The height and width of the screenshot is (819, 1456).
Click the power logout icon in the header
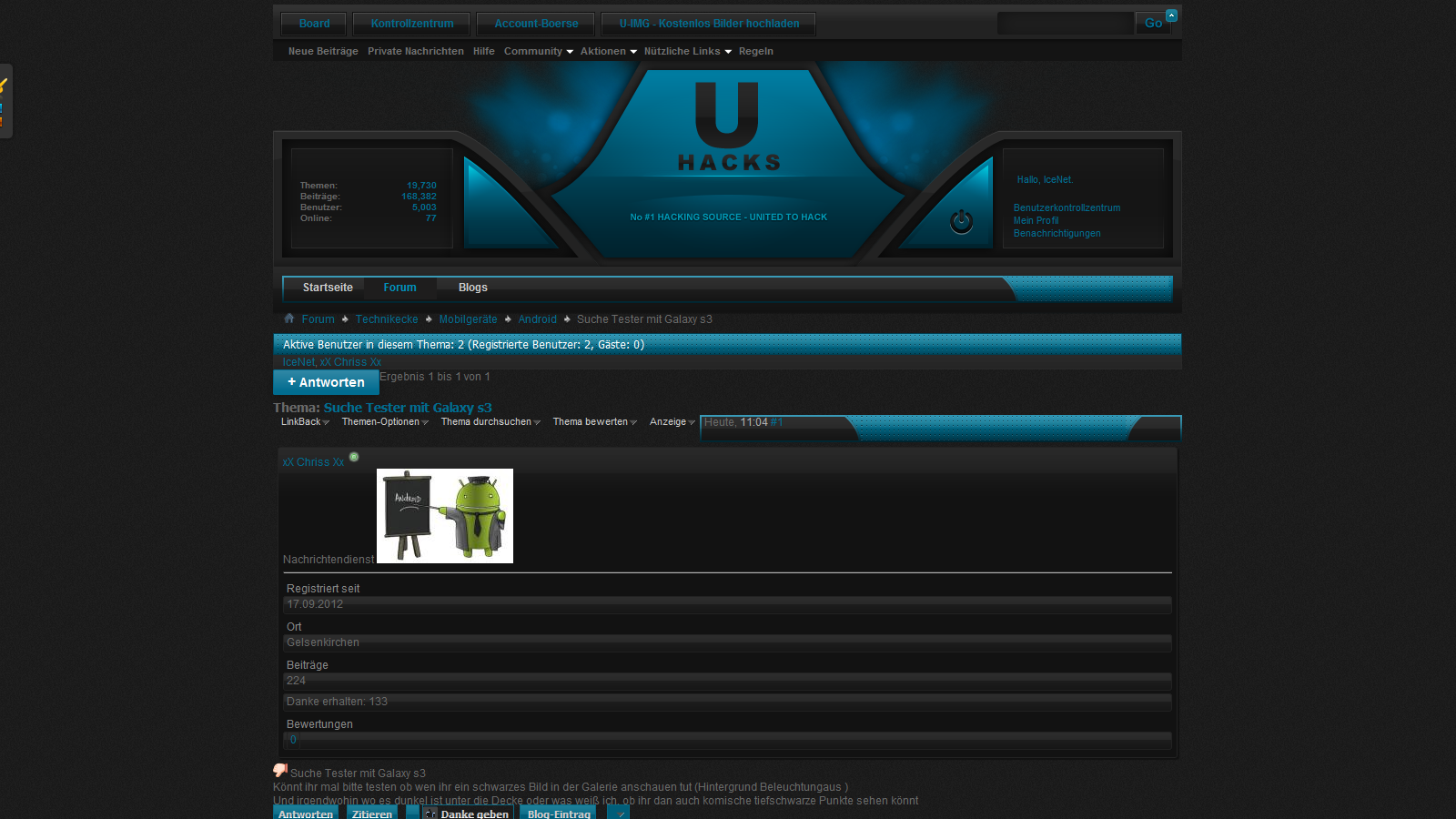click(961, 221)
